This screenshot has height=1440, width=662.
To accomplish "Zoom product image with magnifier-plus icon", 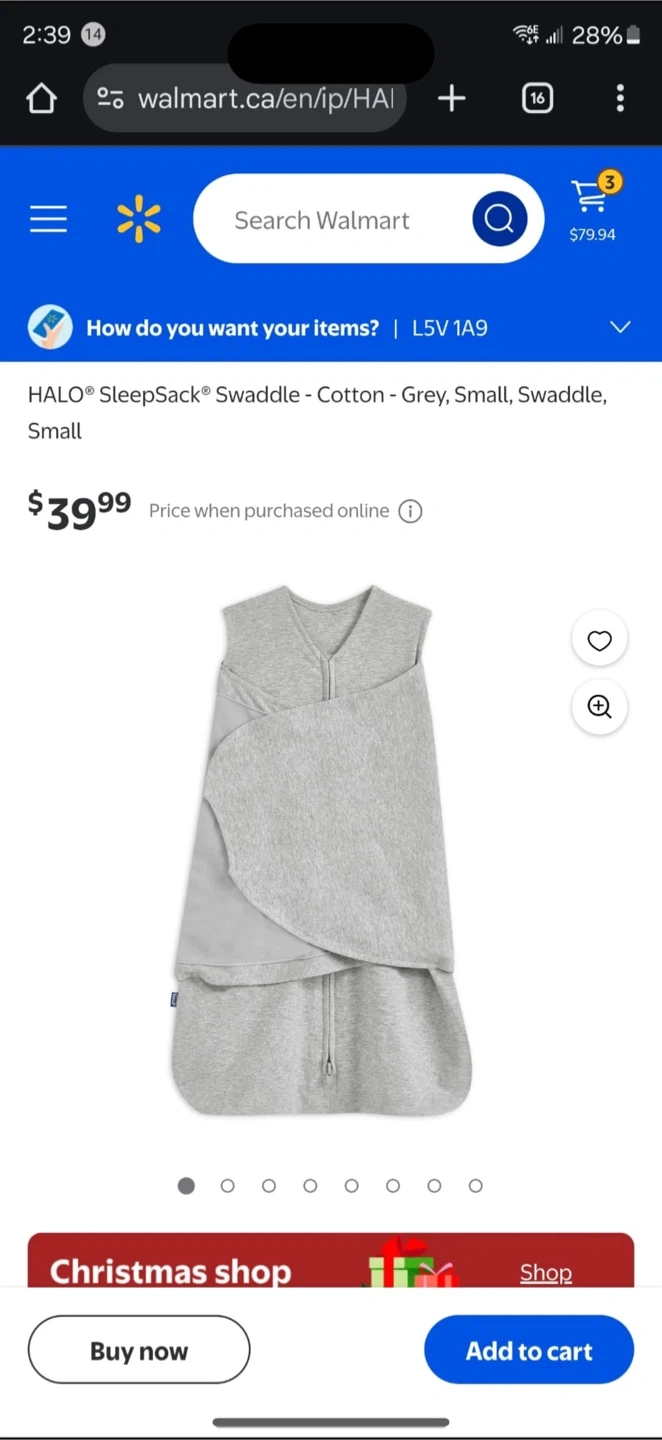I will 599,707.
